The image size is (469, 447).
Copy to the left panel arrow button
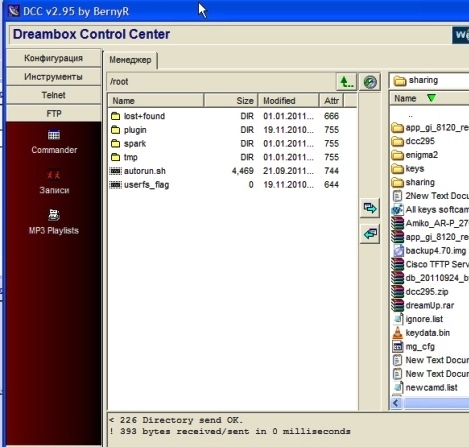click(370, 234)
